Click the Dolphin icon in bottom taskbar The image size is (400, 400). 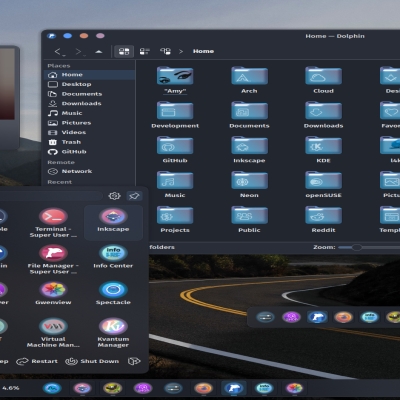234,388
